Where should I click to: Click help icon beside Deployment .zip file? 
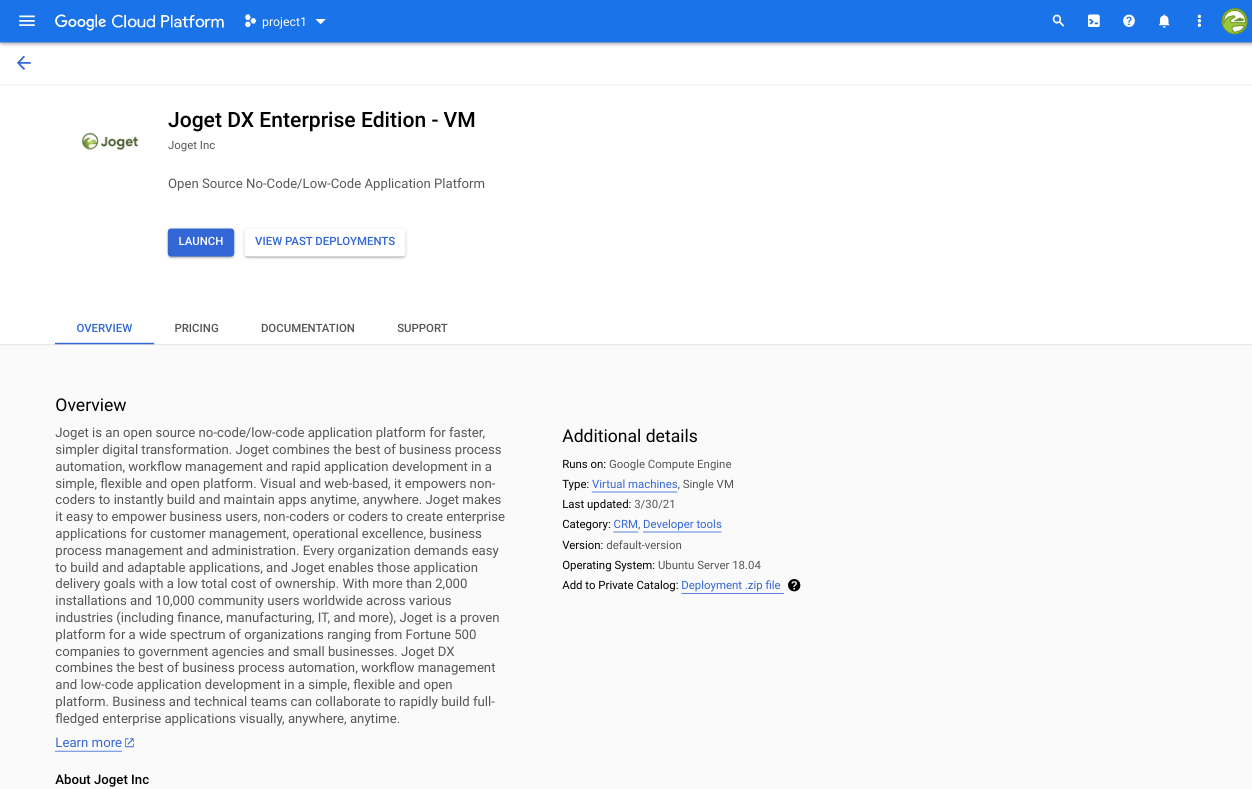[x=794, y=585]
